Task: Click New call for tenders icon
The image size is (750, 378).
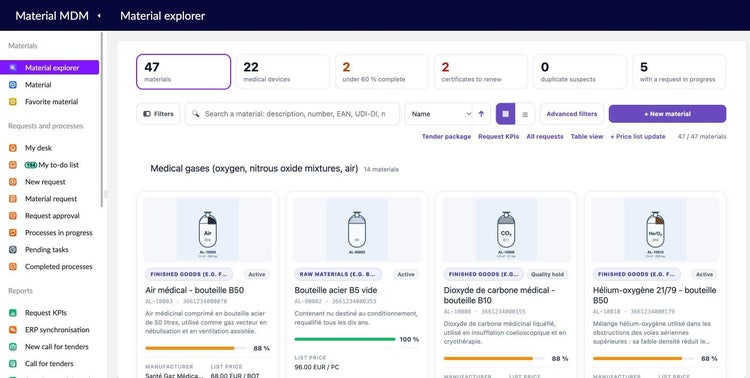Action: point(13,347)
